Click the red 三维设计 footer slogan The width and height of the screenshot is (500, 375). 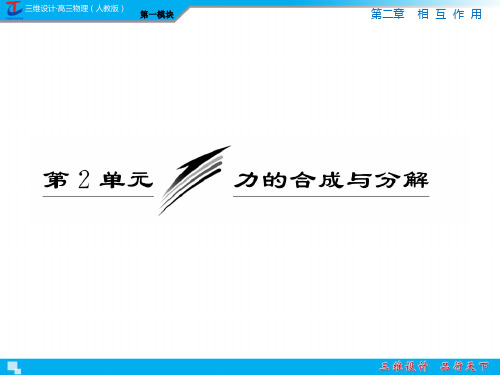coord(404,367)
